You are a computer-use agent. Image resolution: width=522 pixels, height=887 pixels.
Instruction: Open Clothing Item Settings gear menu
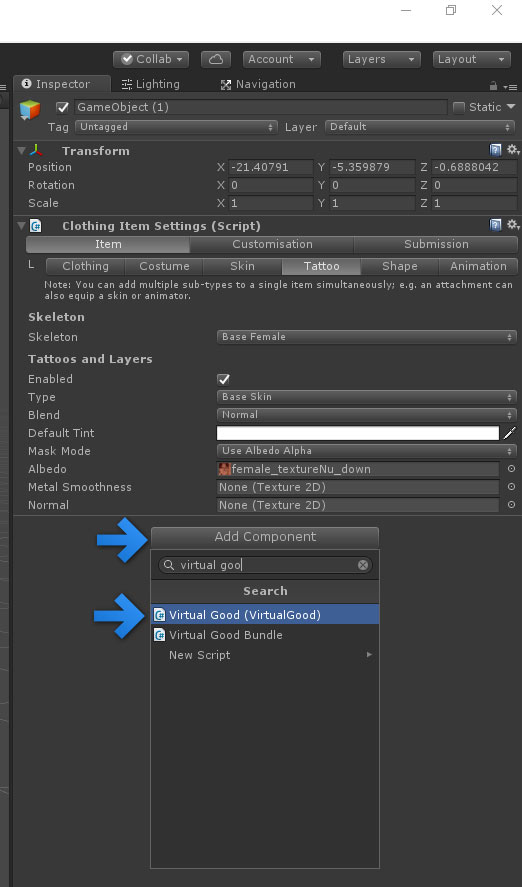pos(512,225)
